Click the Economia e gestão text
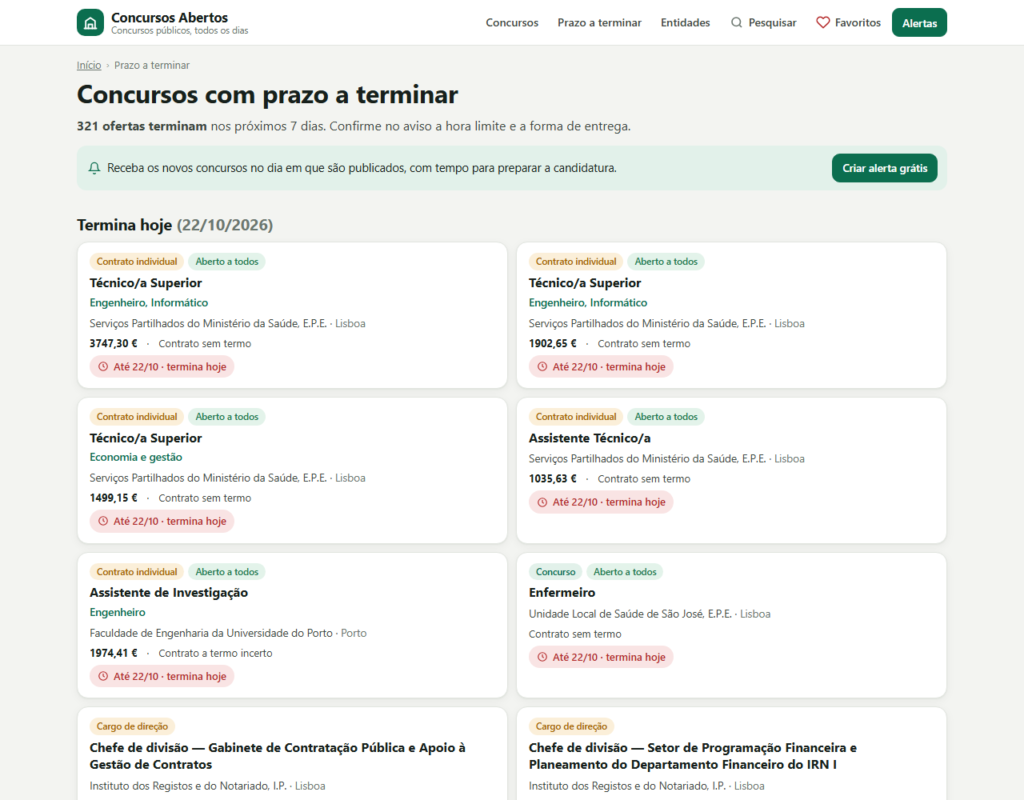 click(x=136, y=457)
